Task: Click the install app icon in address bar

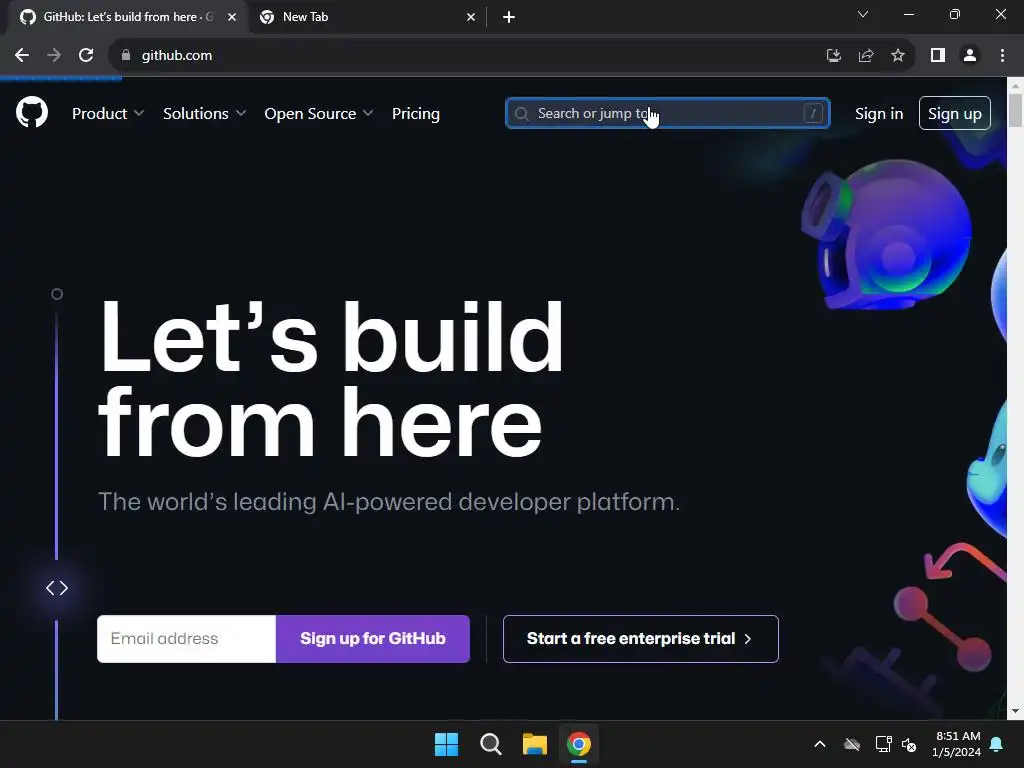Action: 833,56
